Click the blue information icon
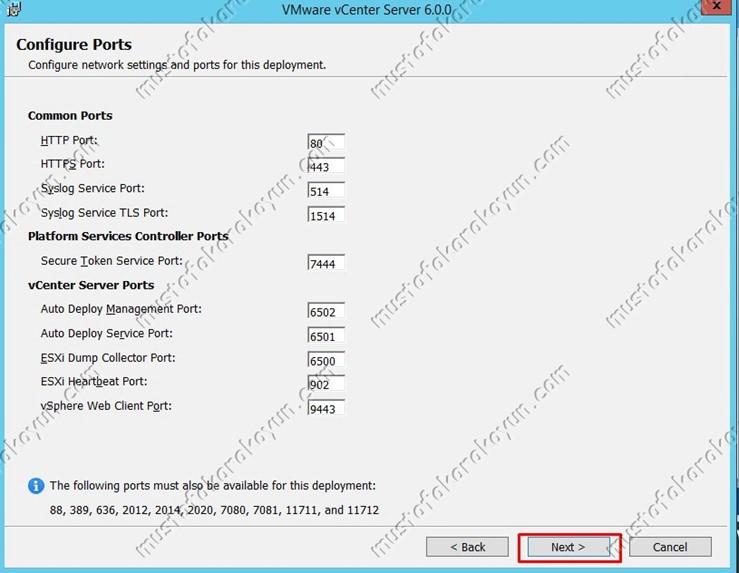Viewport: 739px width, 573px height. 36,486
